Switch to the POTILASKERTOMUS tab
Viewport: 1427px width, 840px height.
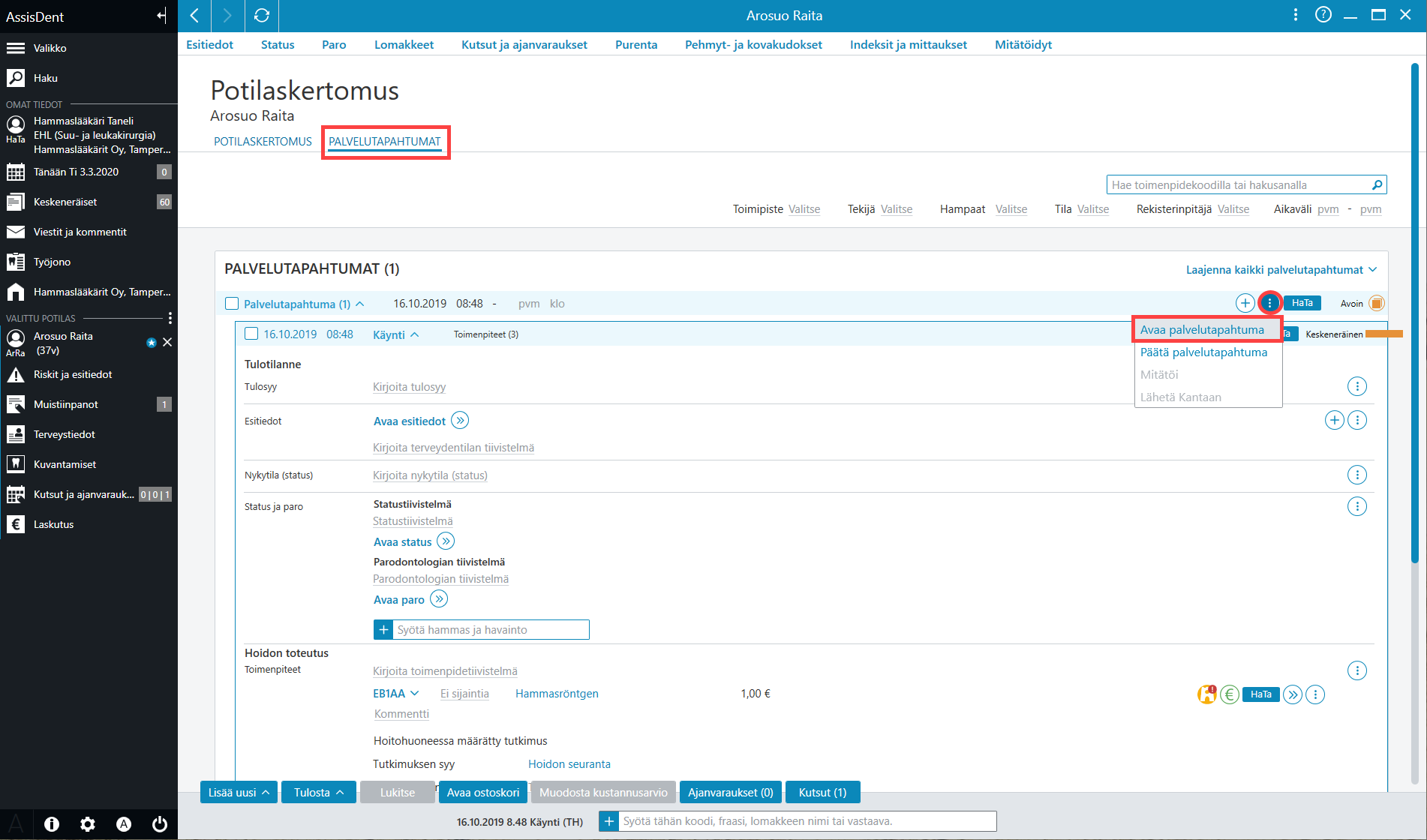[x=263, y=142]
